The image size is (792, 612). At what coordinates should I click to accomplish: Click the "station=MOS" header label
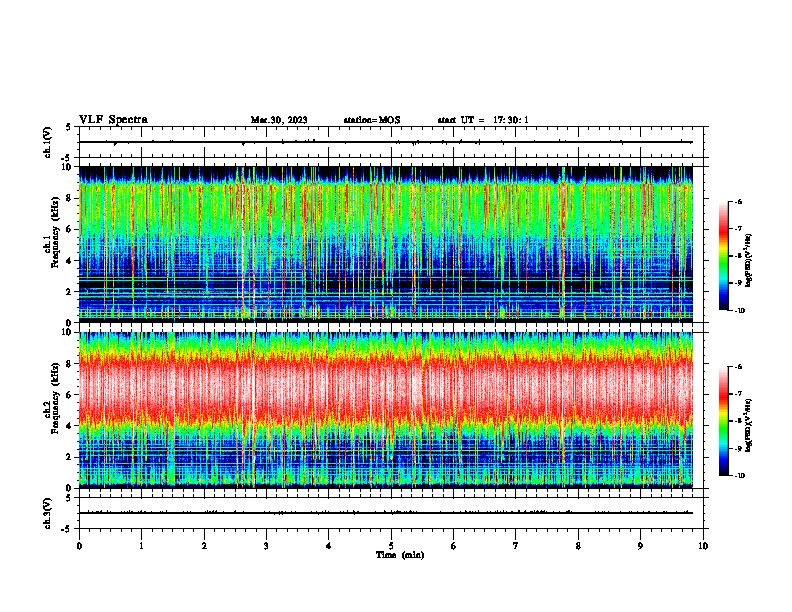372,120
